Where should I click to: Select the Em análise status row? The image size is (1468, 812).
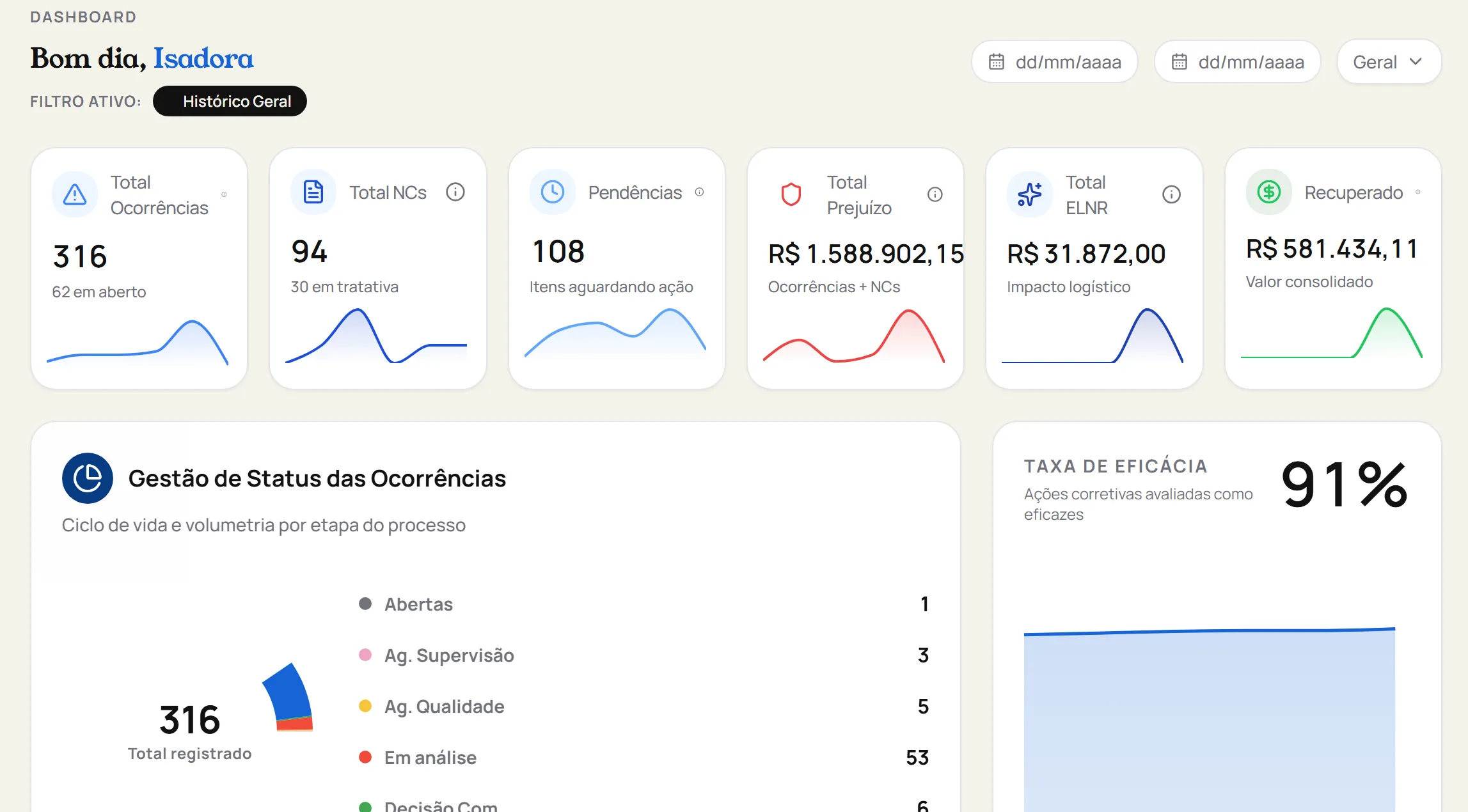[x=643, y=758]
